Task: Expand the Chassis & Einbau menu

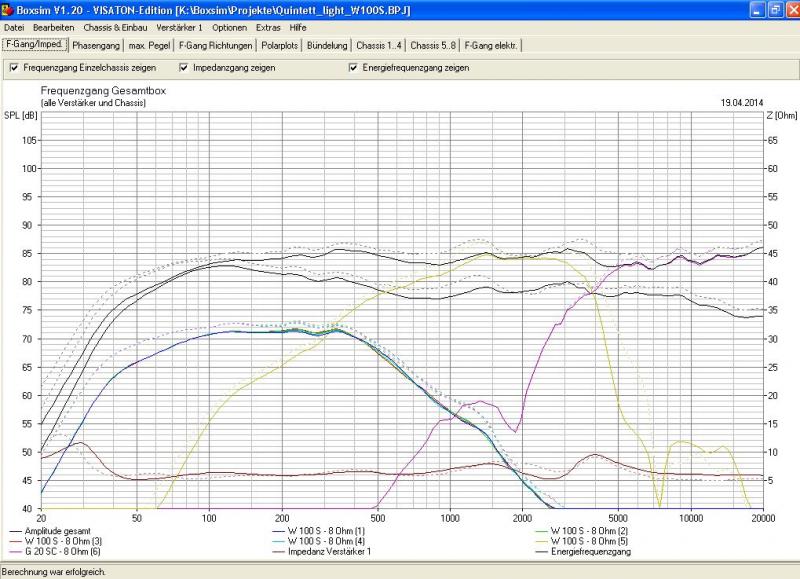Action: (x=117, y=27)
